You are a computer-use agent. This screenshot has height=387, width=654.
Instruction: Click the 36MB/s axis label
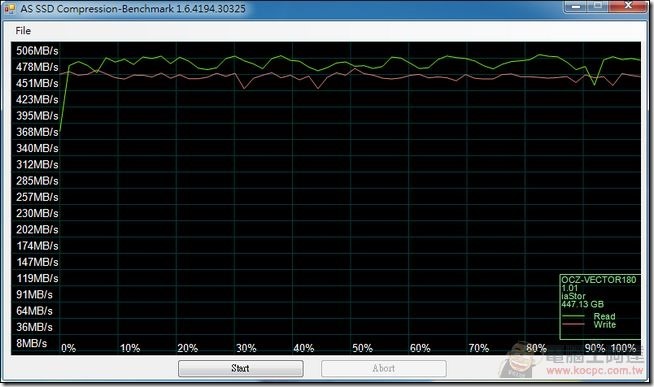point(34,327)
